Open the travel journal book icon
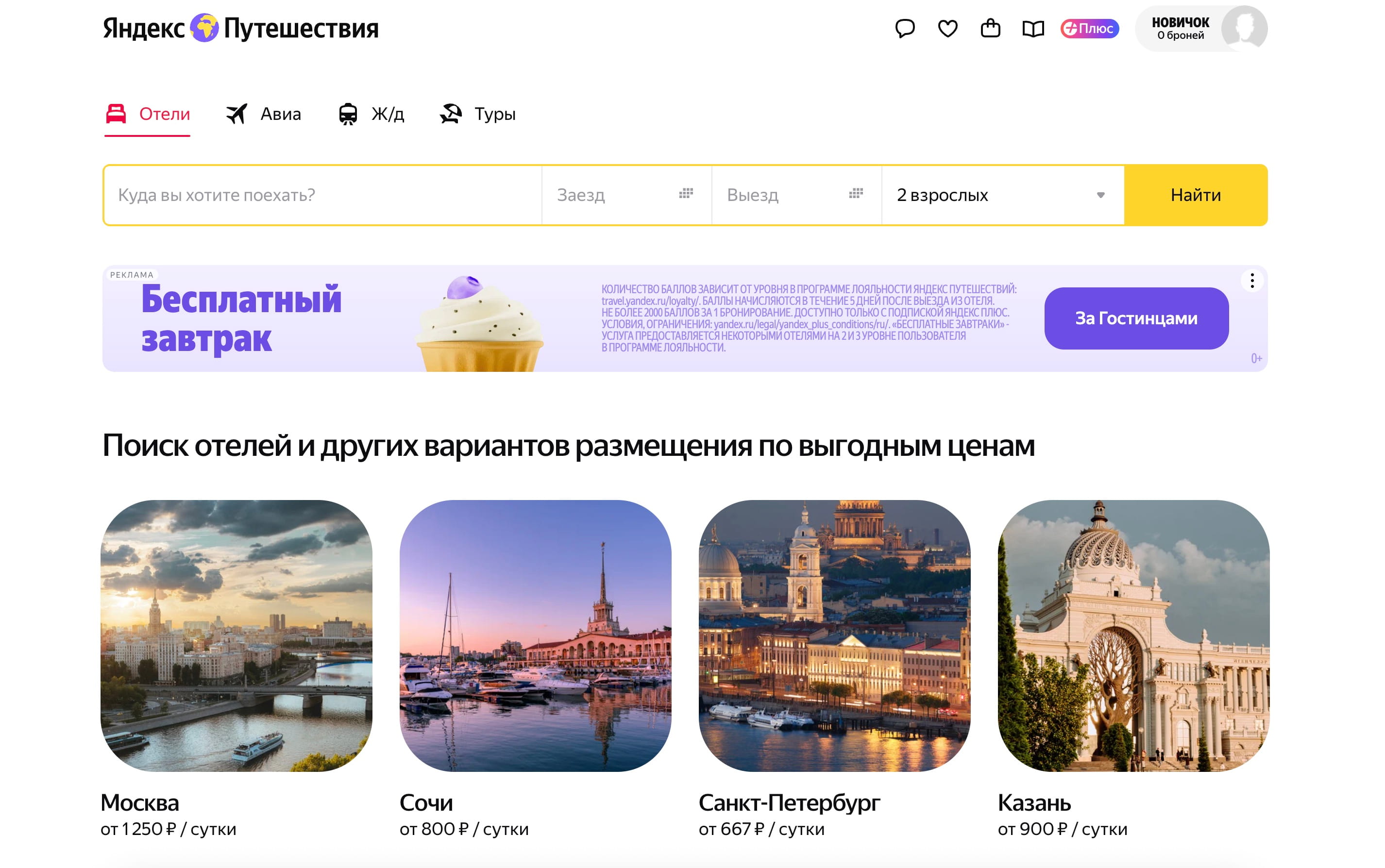This screenshot has height=868, width=1385. tap(1033, 29)
